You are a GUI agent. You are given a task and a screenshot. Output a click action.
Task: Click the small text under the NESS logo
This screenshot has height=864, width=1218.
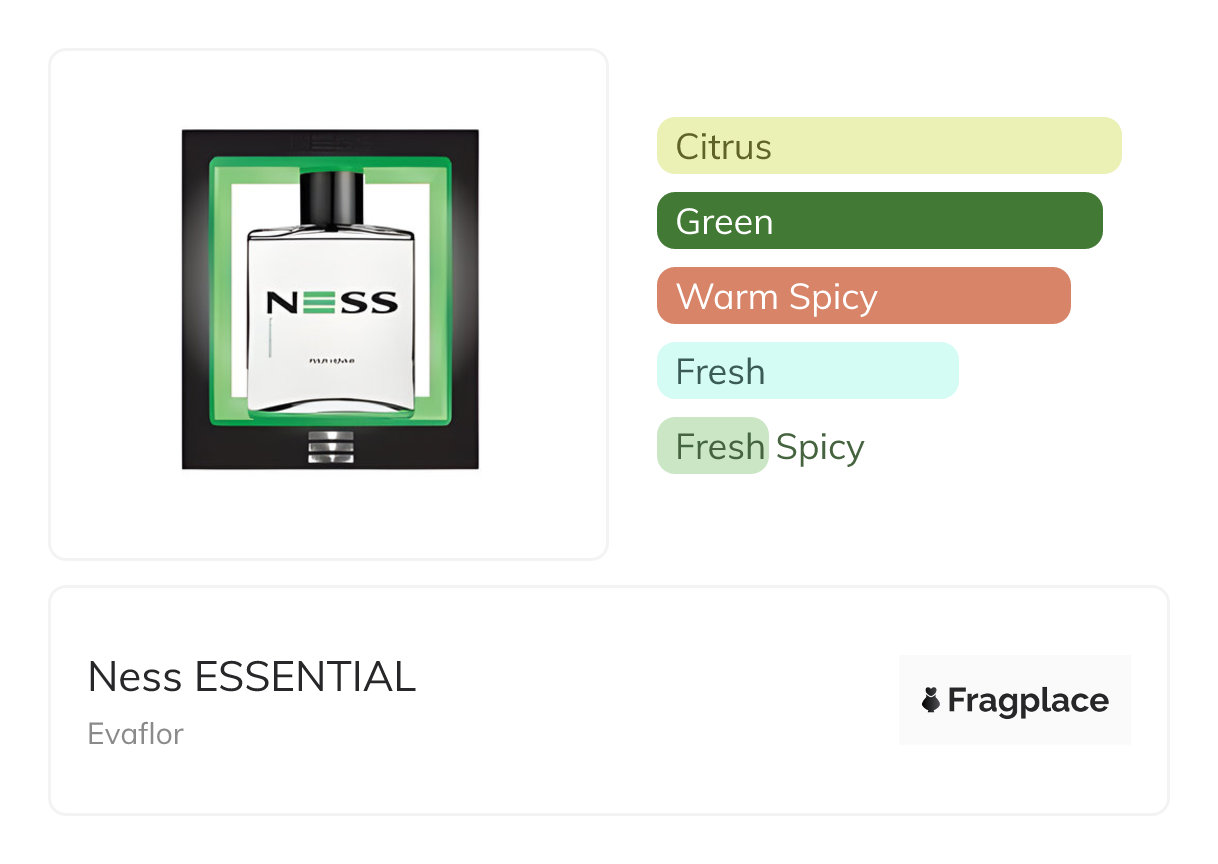[x=329, y=359]
